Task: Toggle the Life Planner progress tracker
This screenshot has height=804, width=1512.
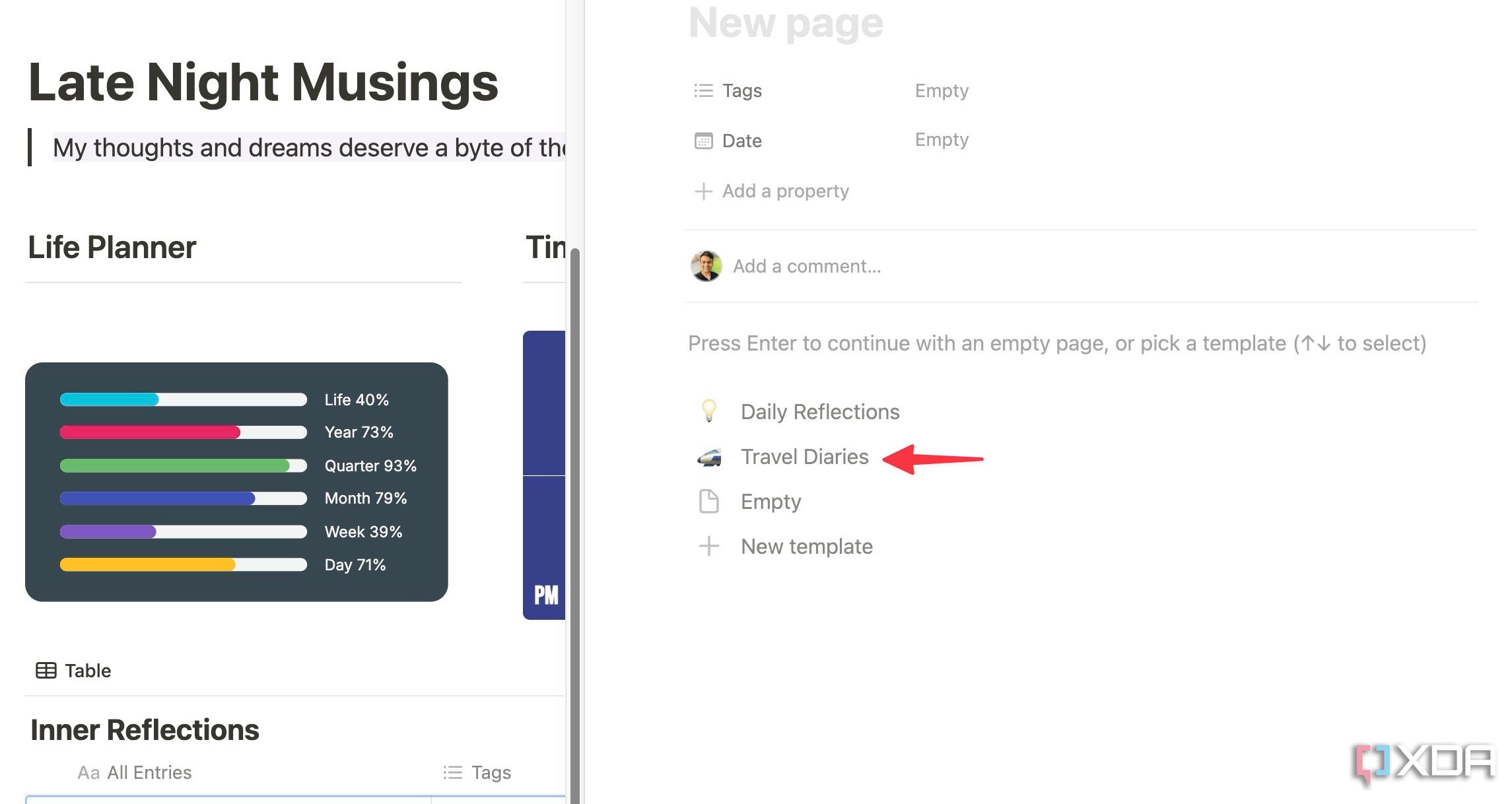Action: [112, 245]
